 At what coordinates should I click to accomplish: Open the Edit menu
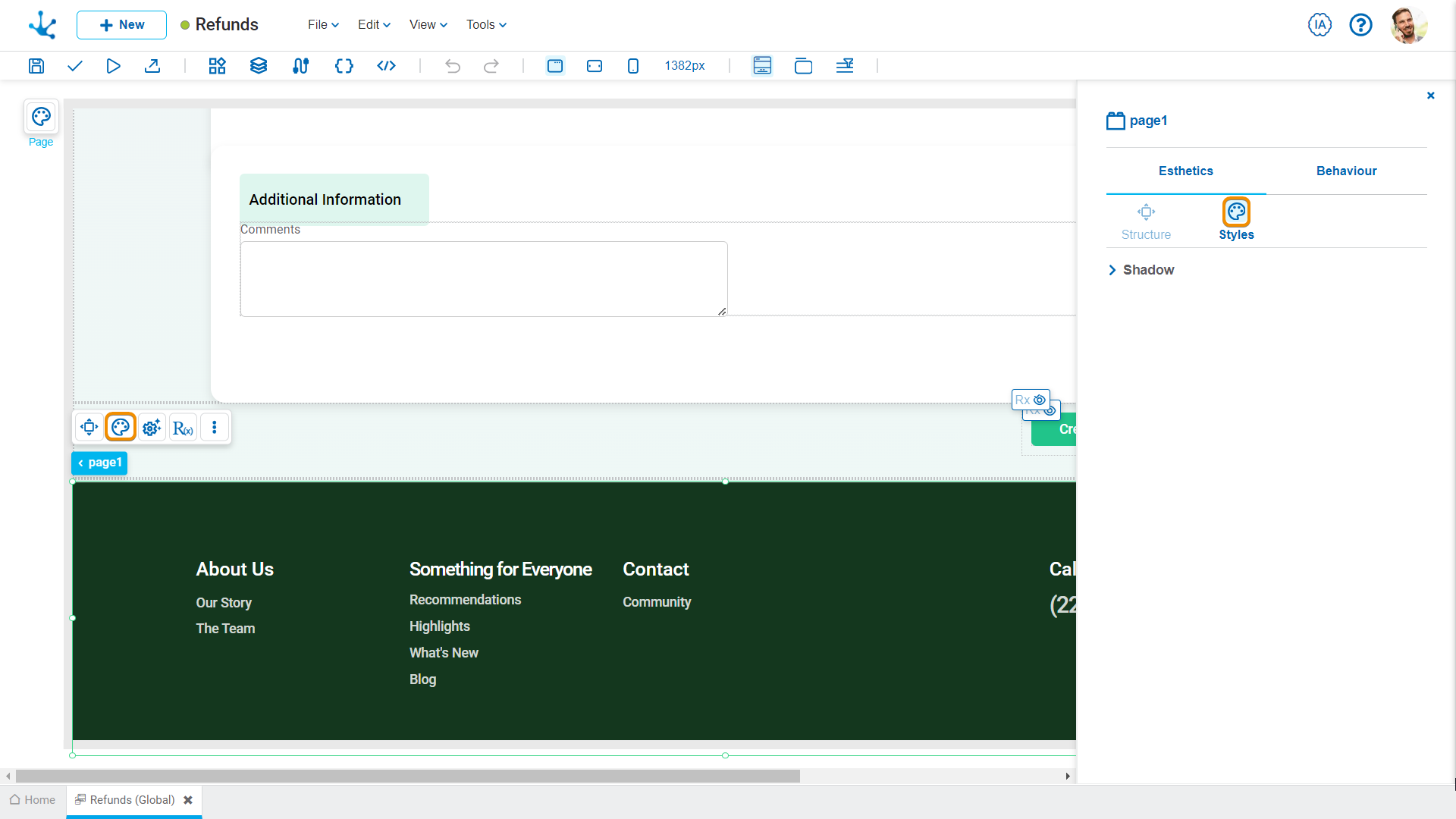point(371,25)
